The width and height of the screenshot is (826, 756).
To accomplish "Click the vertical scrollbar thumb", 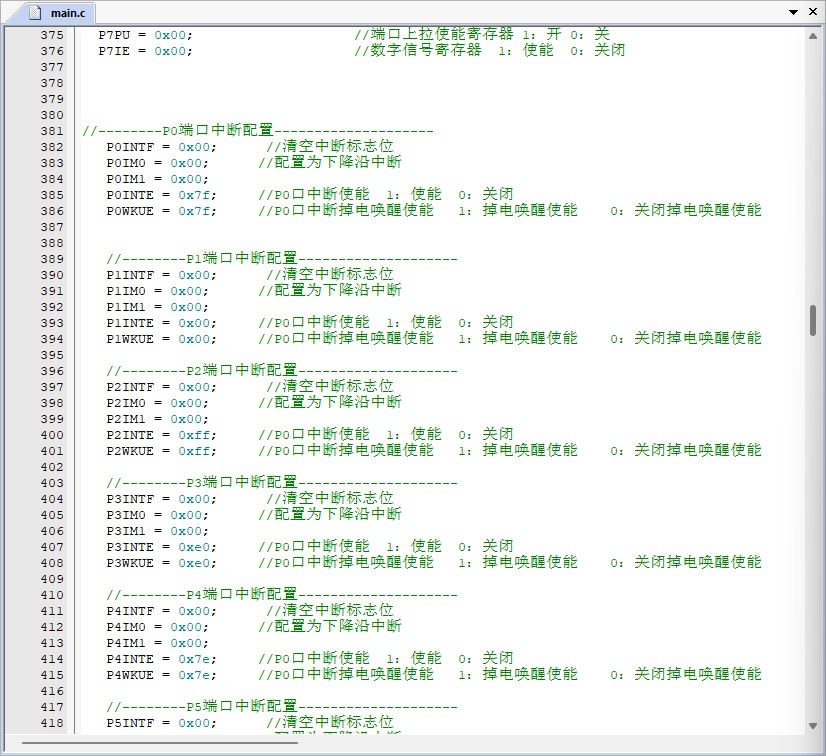I will (x=813, y=320).
